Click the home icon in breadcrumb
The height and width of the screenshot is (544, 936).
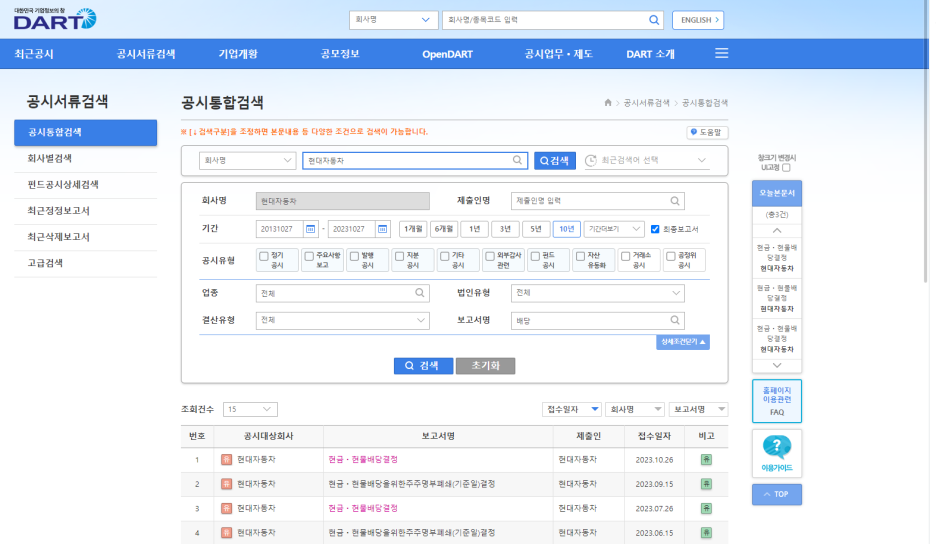tap(608, 103)
